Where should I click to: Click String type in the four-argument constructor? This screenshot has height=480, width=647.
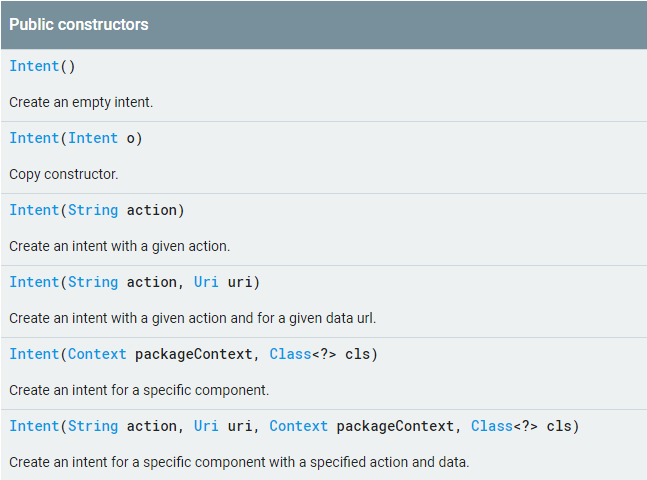[93, 426]
